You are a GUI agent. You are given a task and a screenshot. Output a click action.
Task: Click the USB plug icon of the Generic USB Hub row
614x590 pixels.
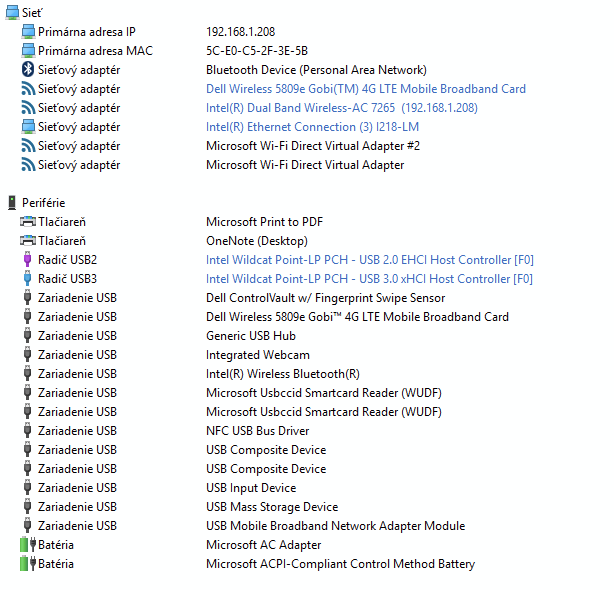[x=27, y=336]
